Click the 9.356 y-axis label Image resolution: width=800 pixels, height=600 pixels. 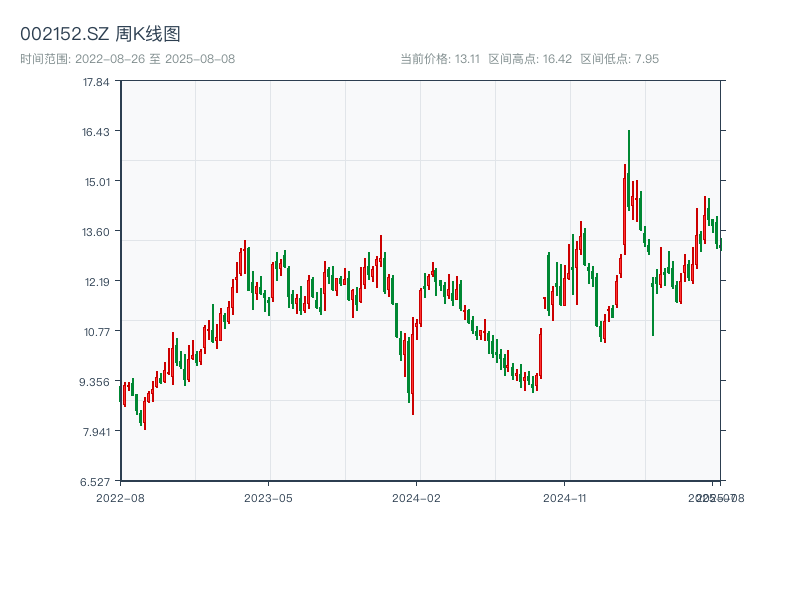pyautogui.click(x=96, y=382)
